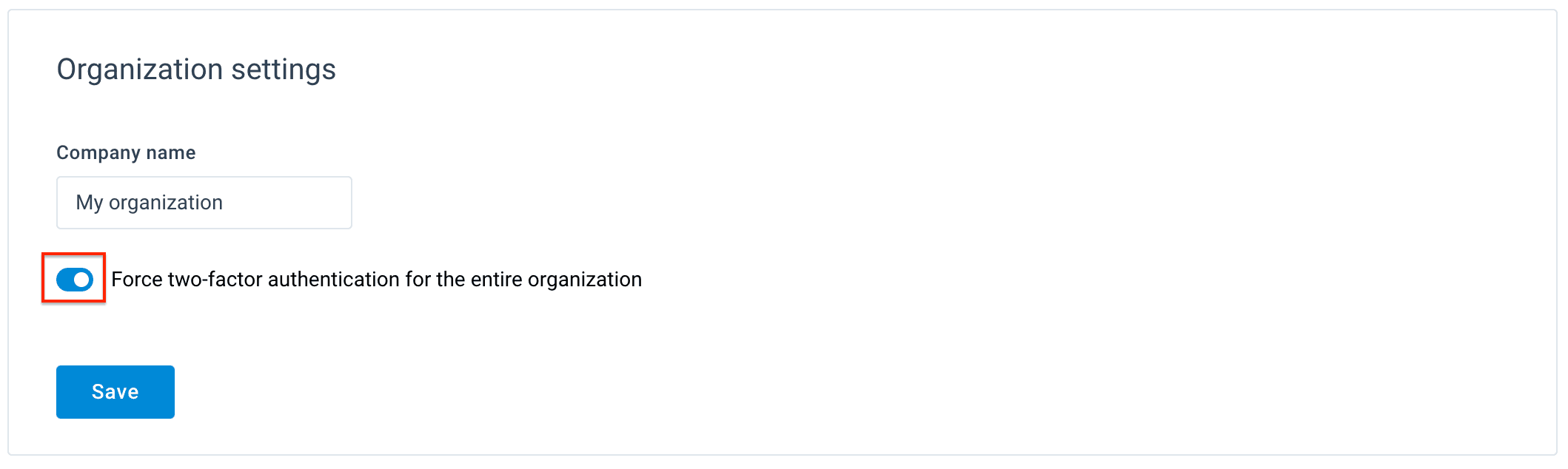1568x469 pixels.
Task: Click the Save button
Action: click(x=115, y=392)
